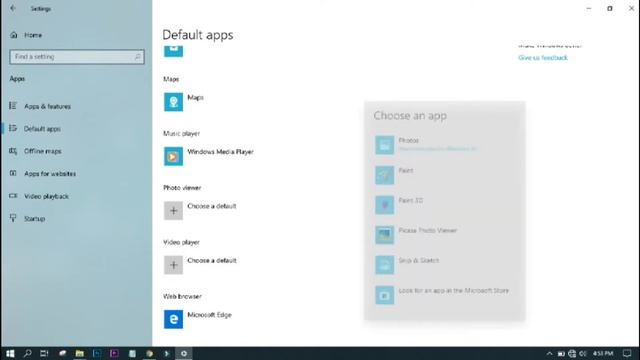
Task: Click the Find a setting search box
Action: (77, 57)
